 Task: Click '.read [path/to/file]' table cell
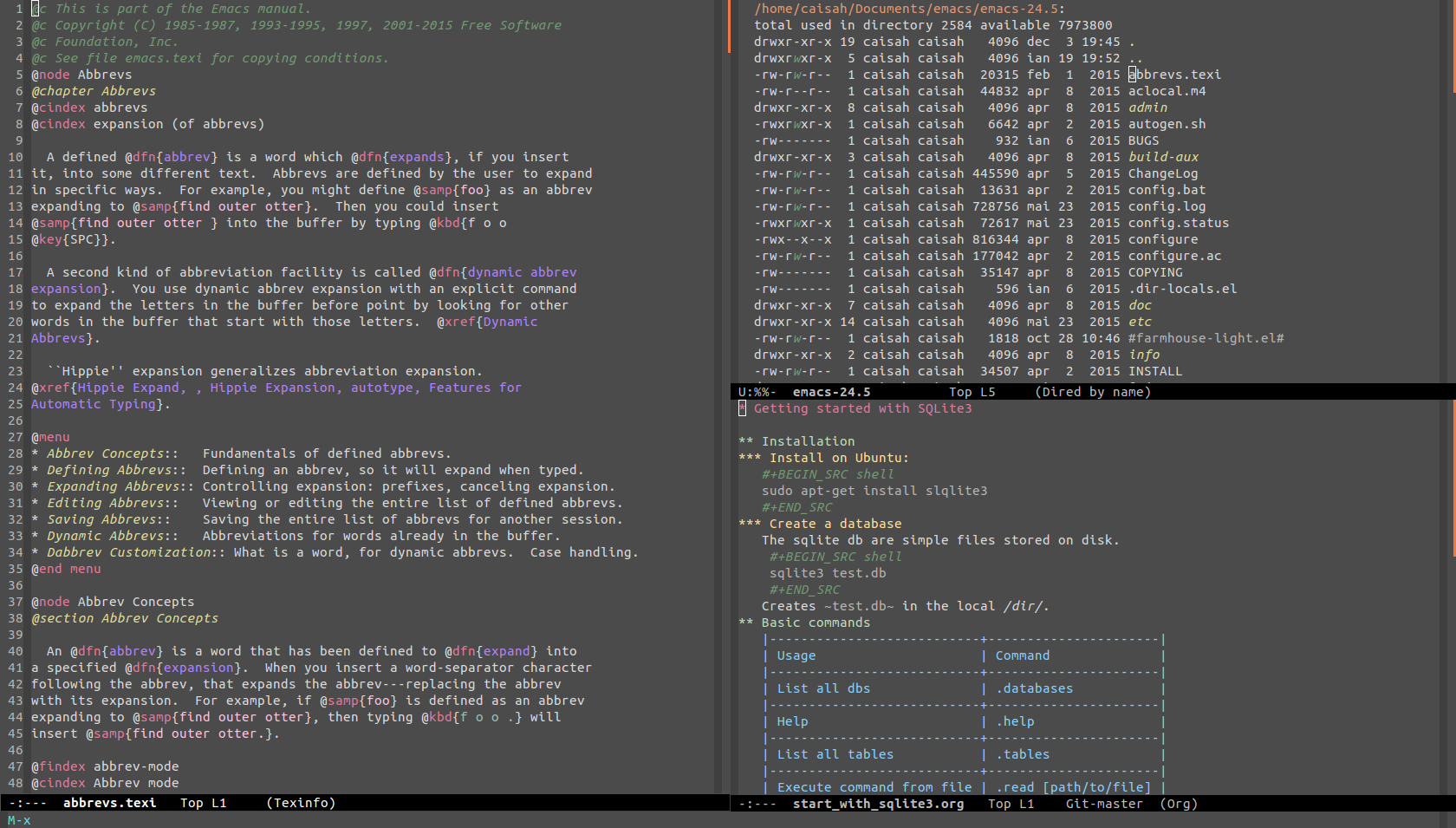click(x=1073, y=787)
